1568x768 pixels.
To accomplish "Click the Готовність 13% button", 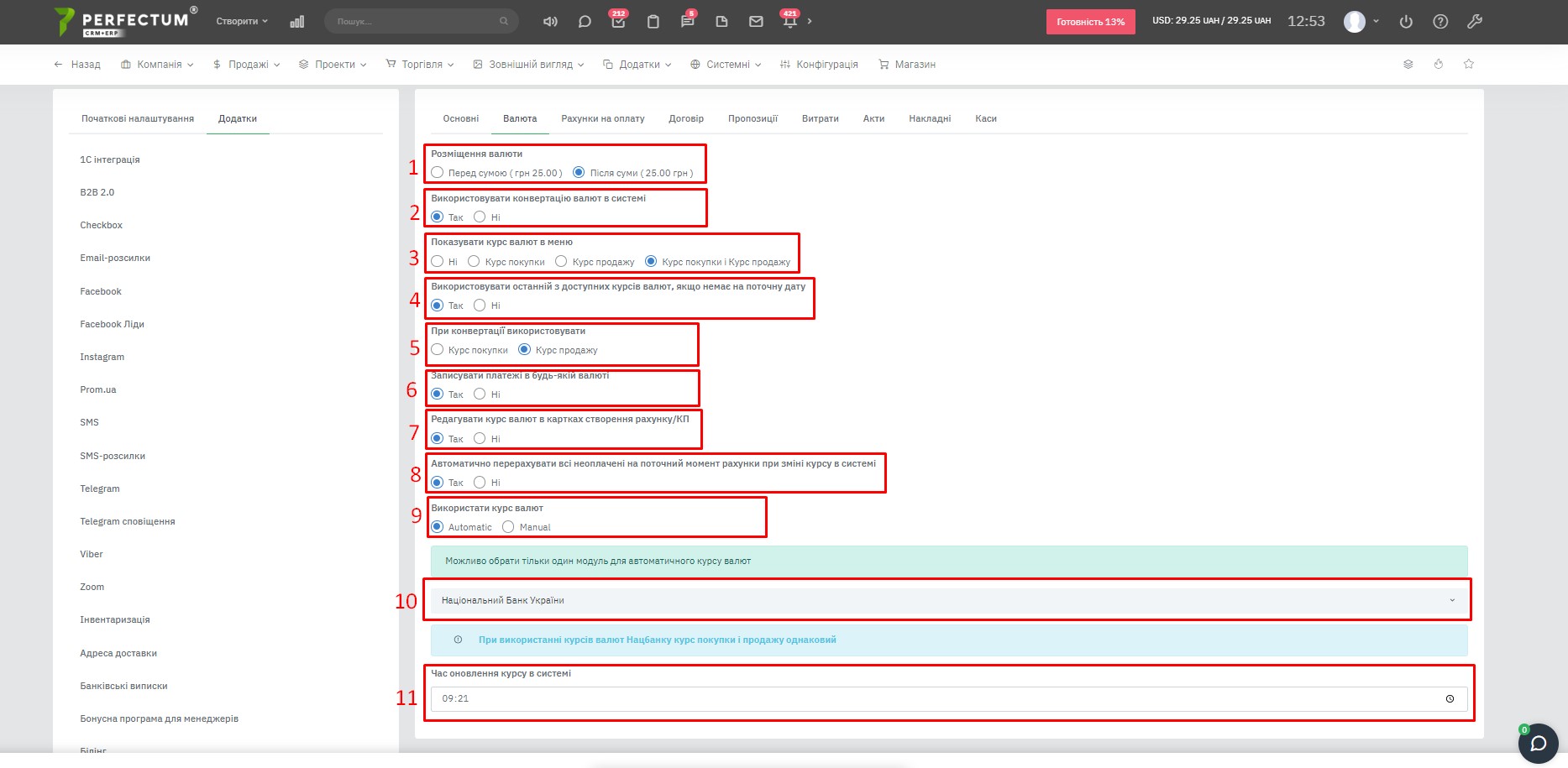I will click(x=1090, y=22).
